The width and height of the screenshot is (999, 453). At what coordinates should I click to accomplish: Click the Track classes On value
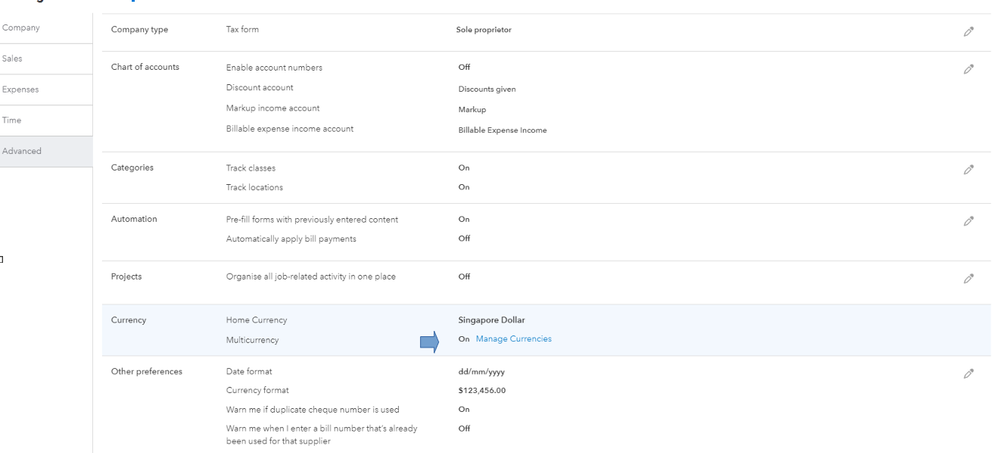click(464, 168)
